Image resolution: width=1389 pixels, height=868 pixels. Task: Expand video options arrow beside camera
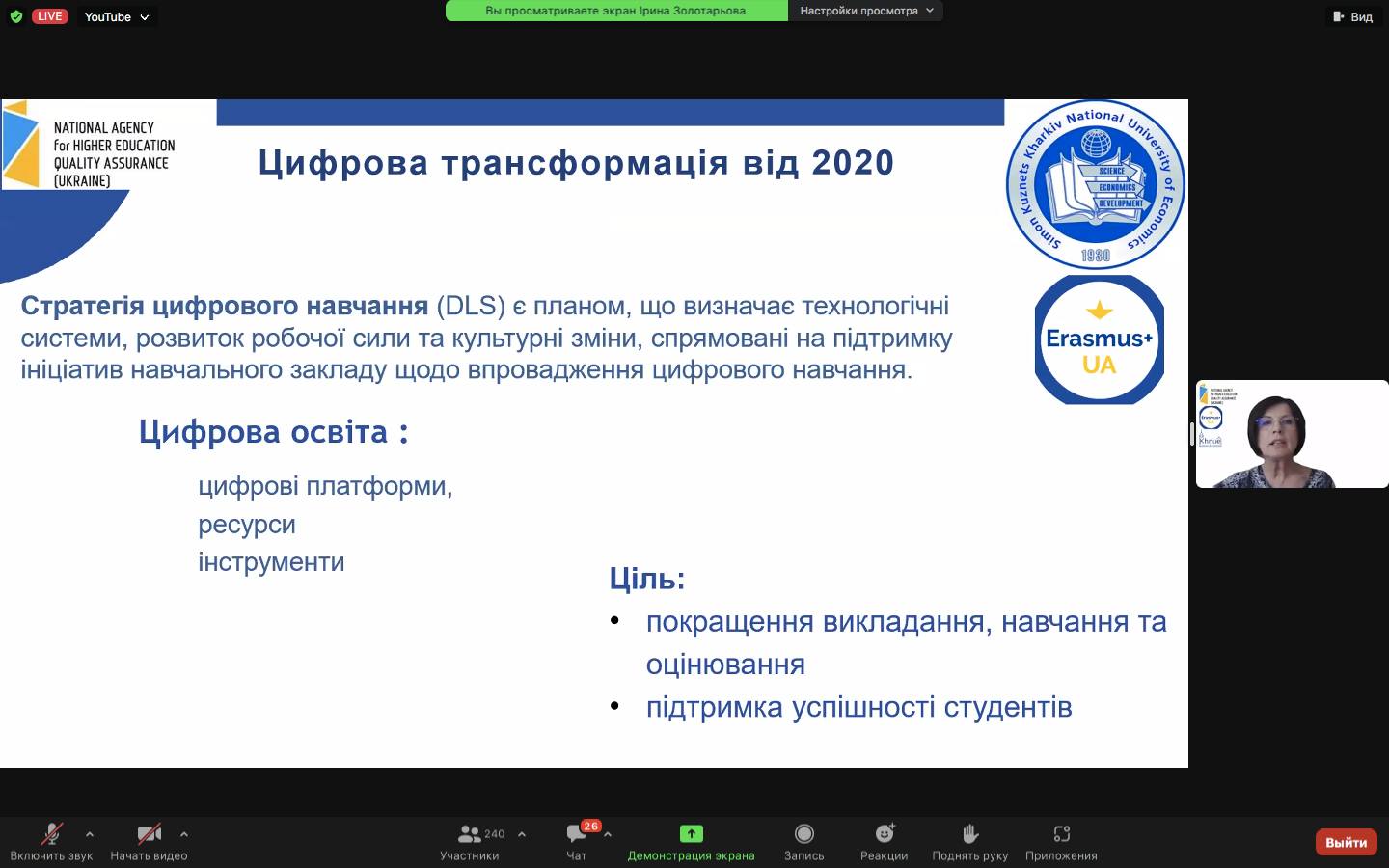184,834
